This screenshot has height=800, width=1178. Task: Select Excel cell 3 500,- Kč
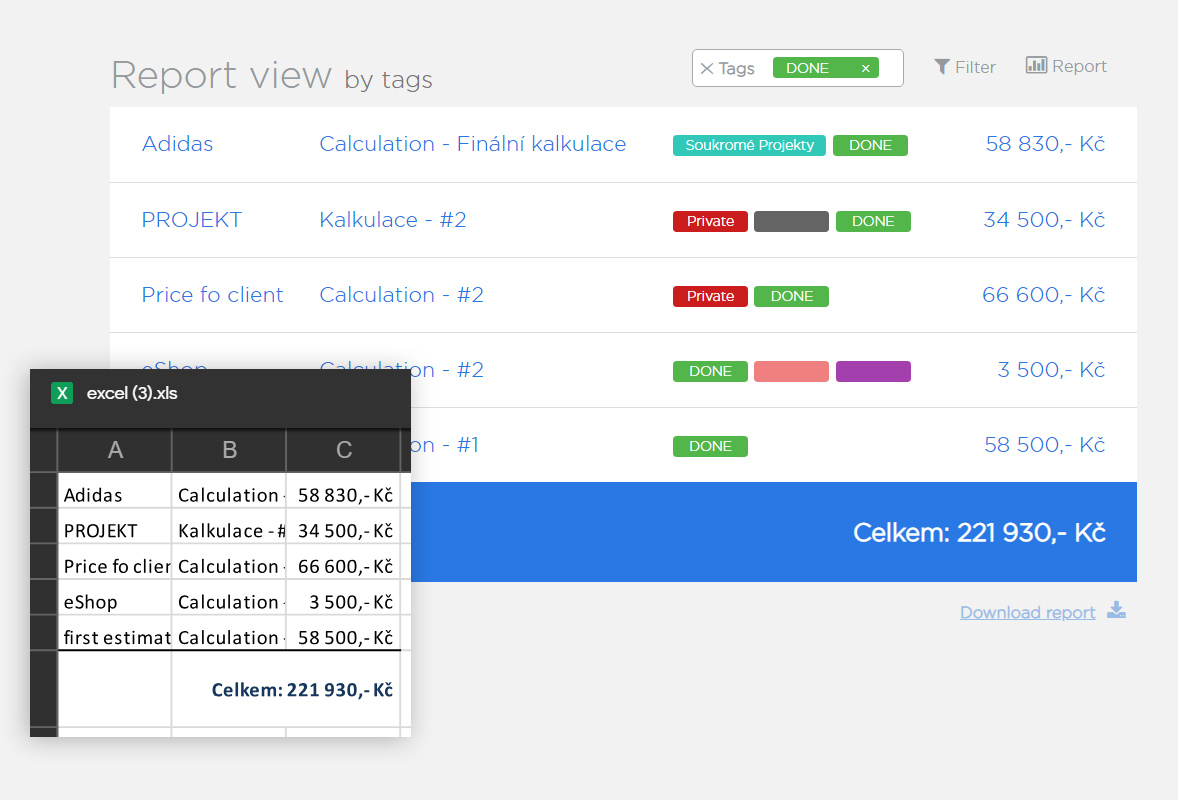[x=343, y=597]
